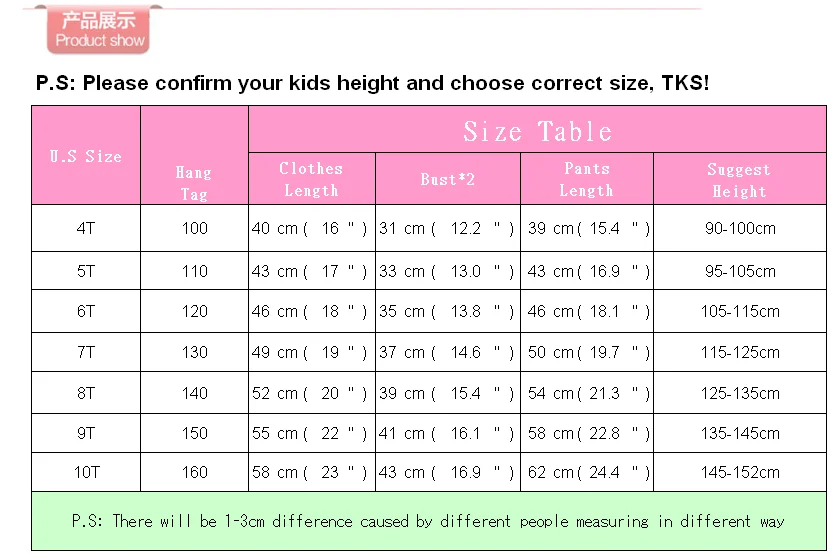Image resolution: width=836 pixels, height=554 pixels.
Task: Select hang tag value 150
Action: coord(194,433)
